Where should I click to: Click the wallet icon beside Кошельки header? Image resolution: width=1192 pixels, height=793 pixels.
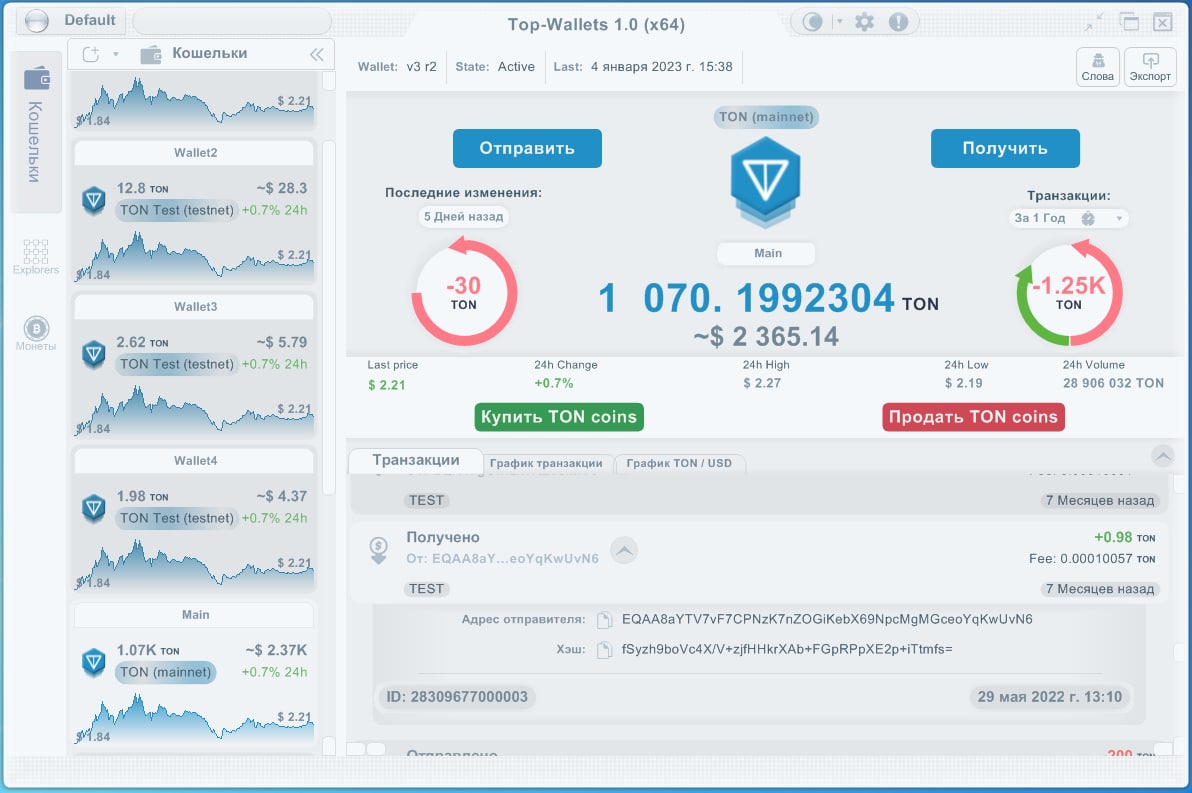pos(151,54)
